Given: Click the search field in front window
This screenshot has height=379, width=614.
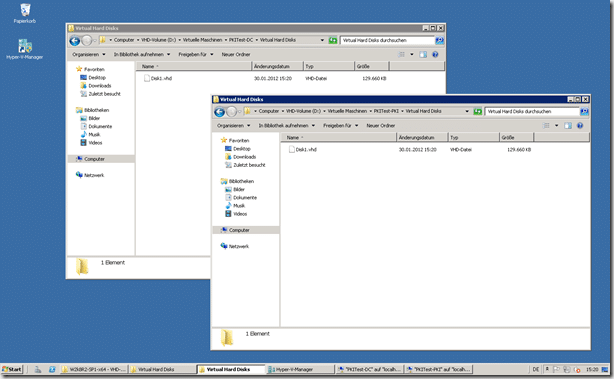Looking at the screenshot, I should pos(532,112).
